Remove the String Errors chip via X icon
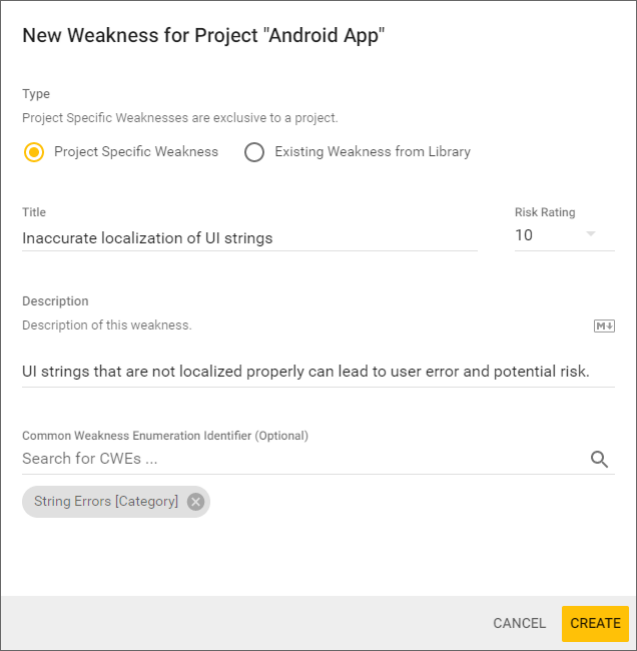The height and width of the screenshot is (651, 637). [195, 502]
